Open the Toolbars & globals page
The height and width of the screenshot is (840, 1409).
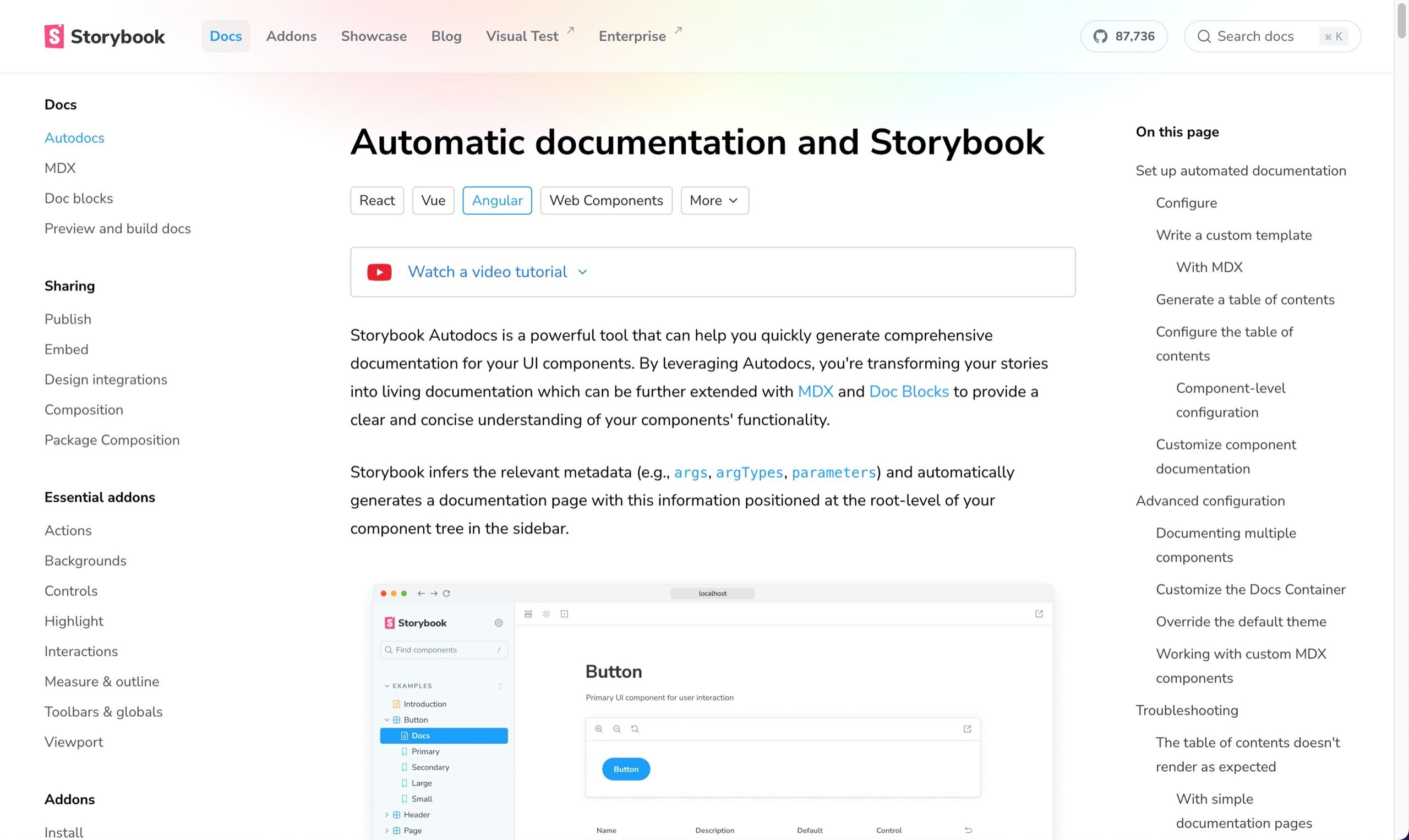click(103, 712)
